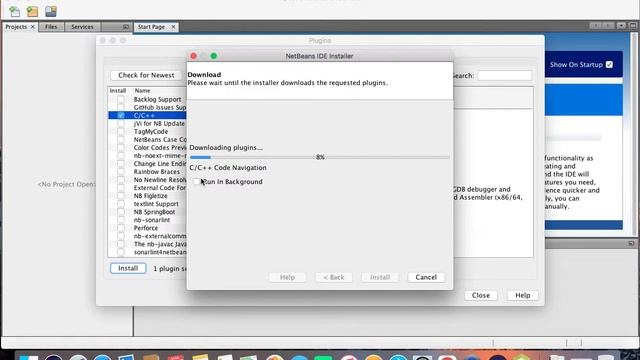
Task: Check the NB SpringBoot install checkbox
Action: tap(121, 212)
